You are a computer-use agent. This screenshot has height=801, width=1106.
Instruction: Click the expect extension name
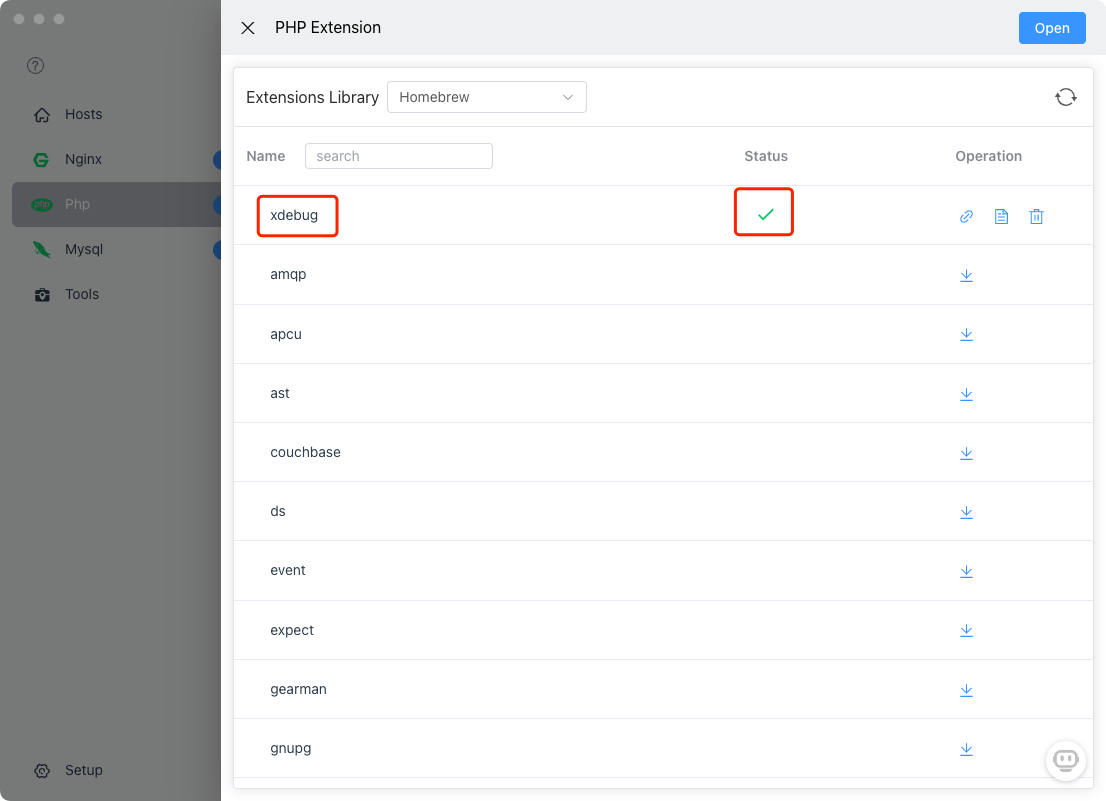[292, 630]
